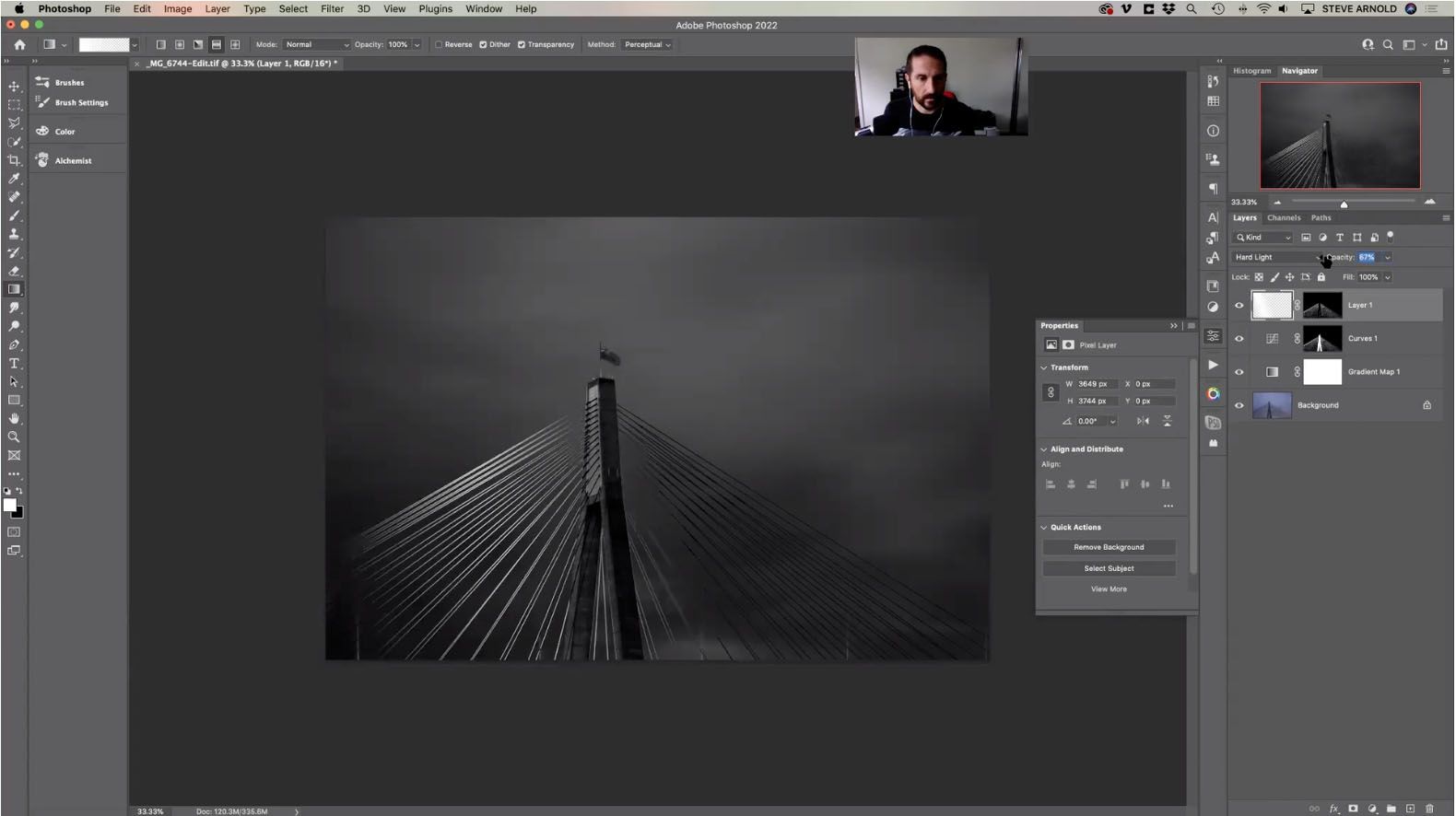The image size is (1456, 816).
Task: Select the Crop tool
Action: point(14,160)
